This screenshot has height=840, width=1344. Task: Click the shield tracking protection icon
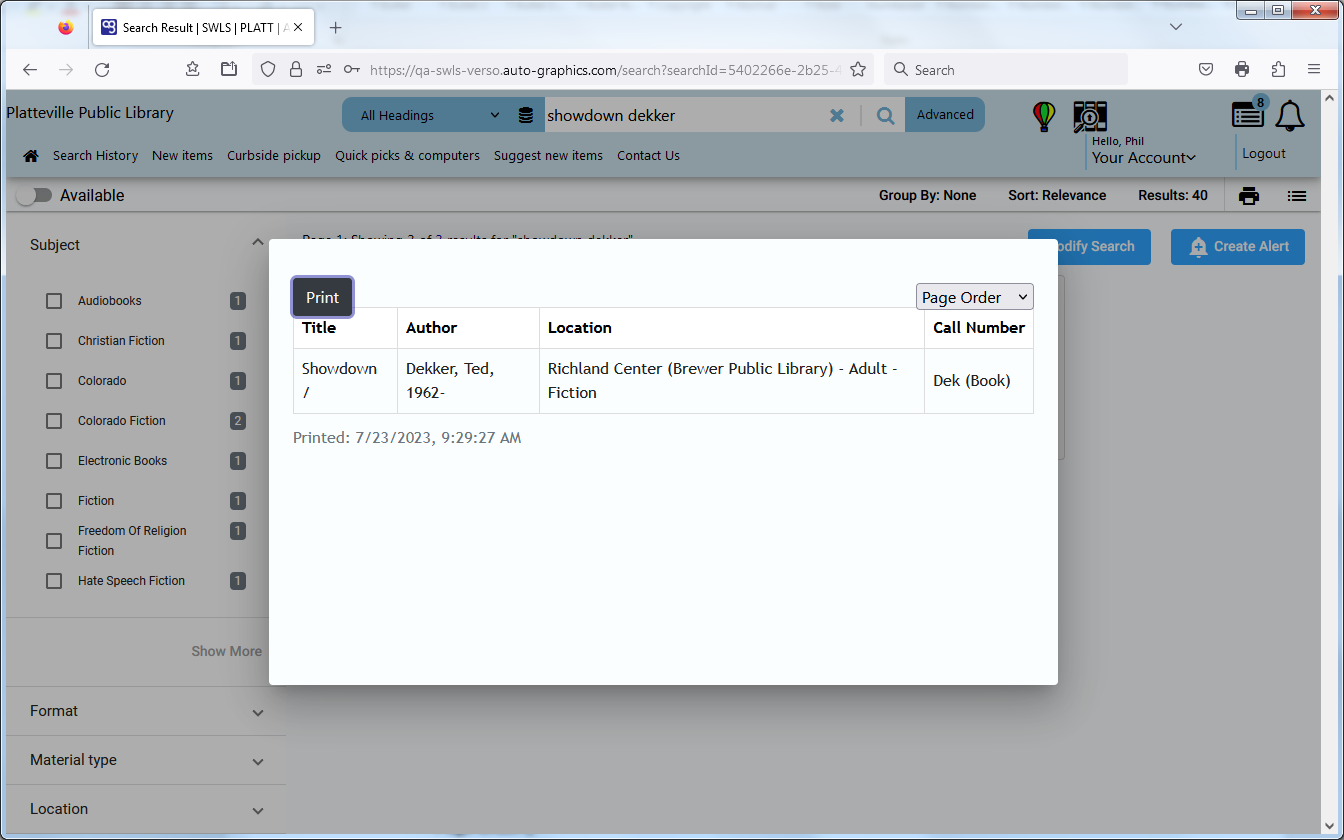267,69
